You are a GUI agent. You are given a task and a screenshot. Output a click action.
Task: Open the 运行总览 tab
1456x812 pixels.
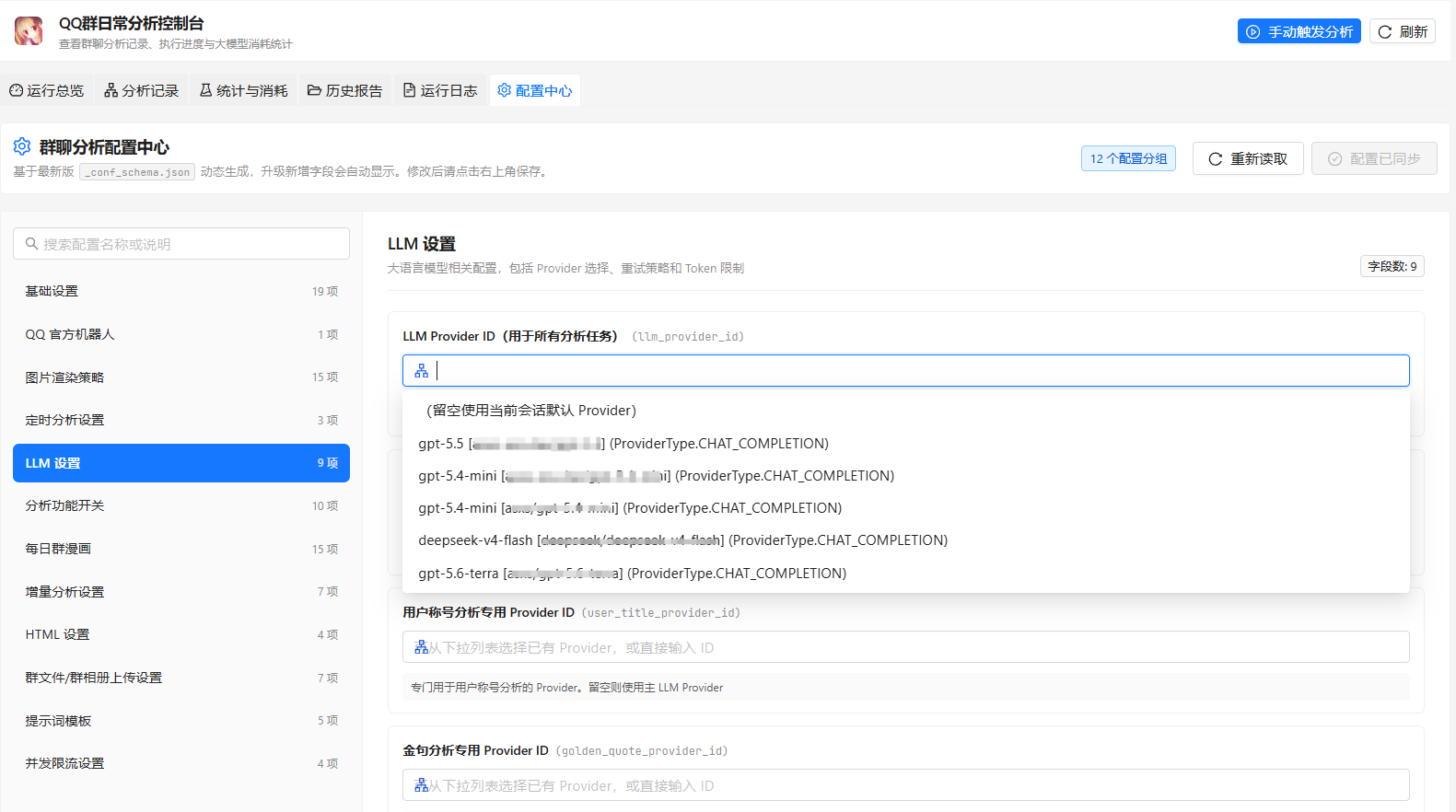coord(46,90)
